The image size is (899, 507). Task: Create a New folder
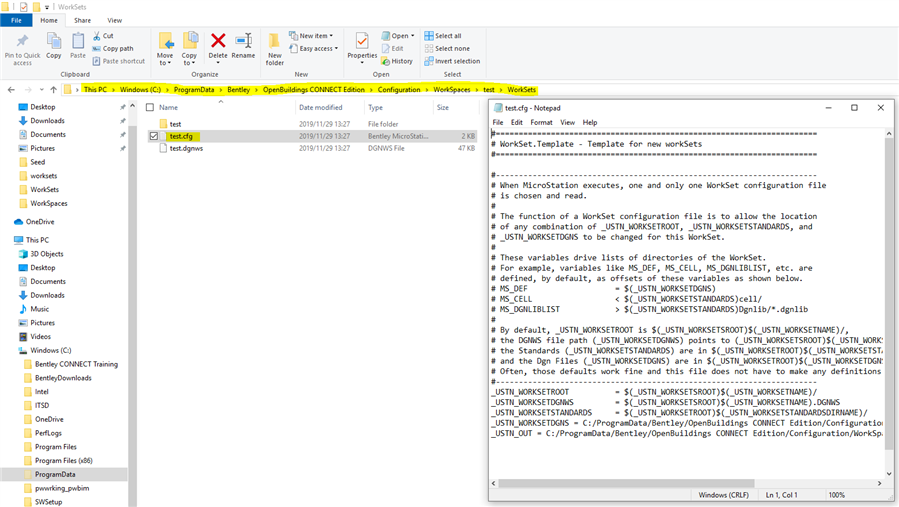point(275,49)
